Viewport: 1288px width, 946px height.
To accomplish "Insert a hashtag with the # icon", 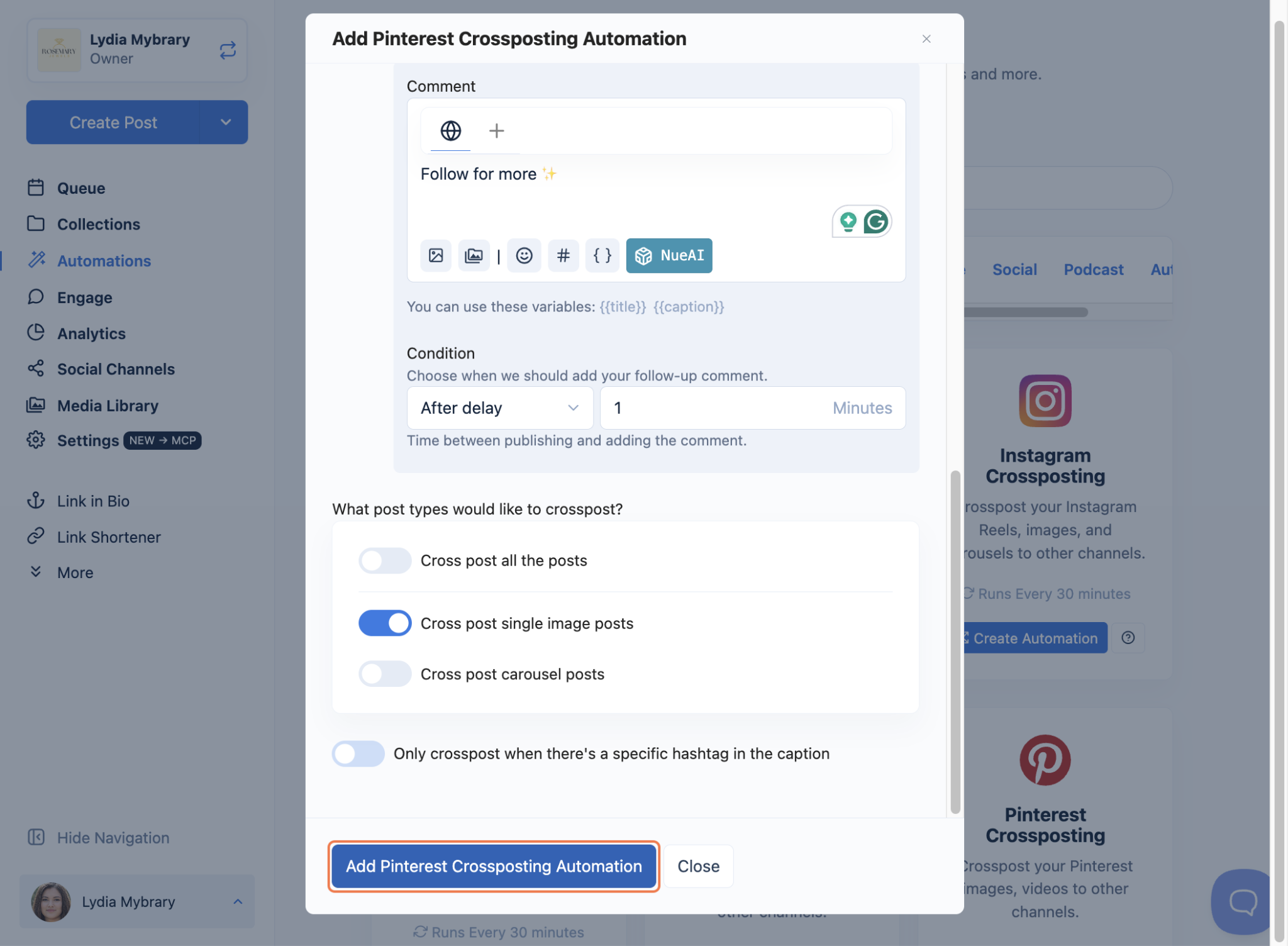I will click(563, 255).
